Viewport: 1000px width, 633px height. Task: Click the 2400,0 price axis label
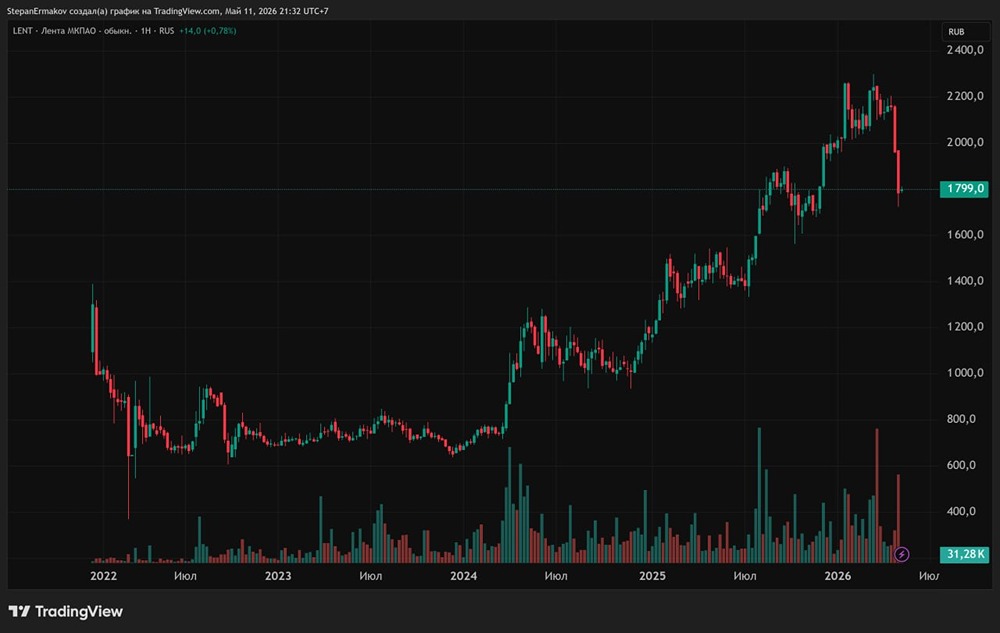tap(965, 50)
